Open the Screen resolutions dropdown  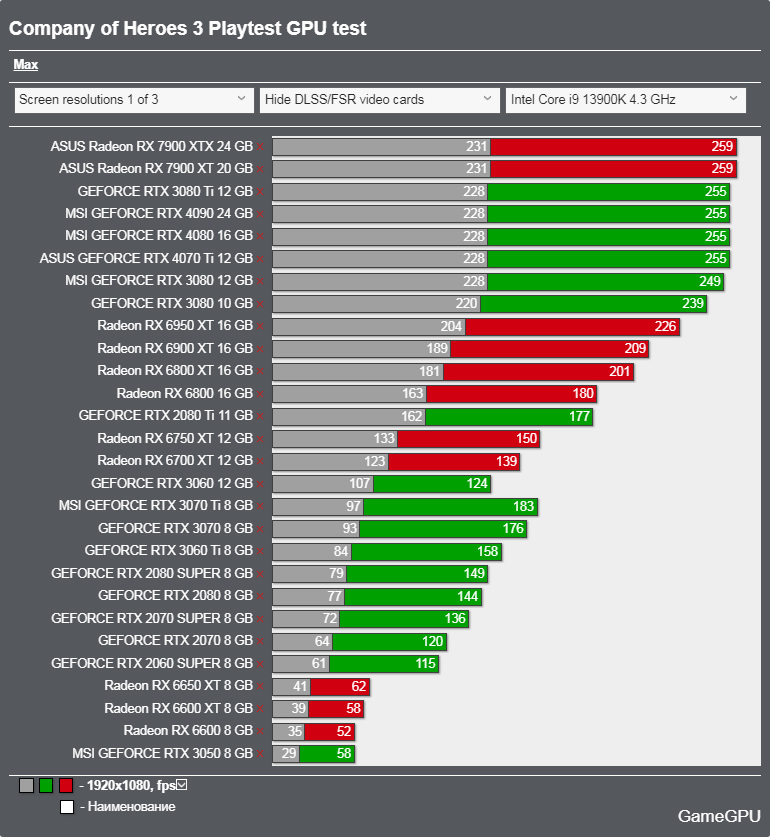(x=134, y=100)
